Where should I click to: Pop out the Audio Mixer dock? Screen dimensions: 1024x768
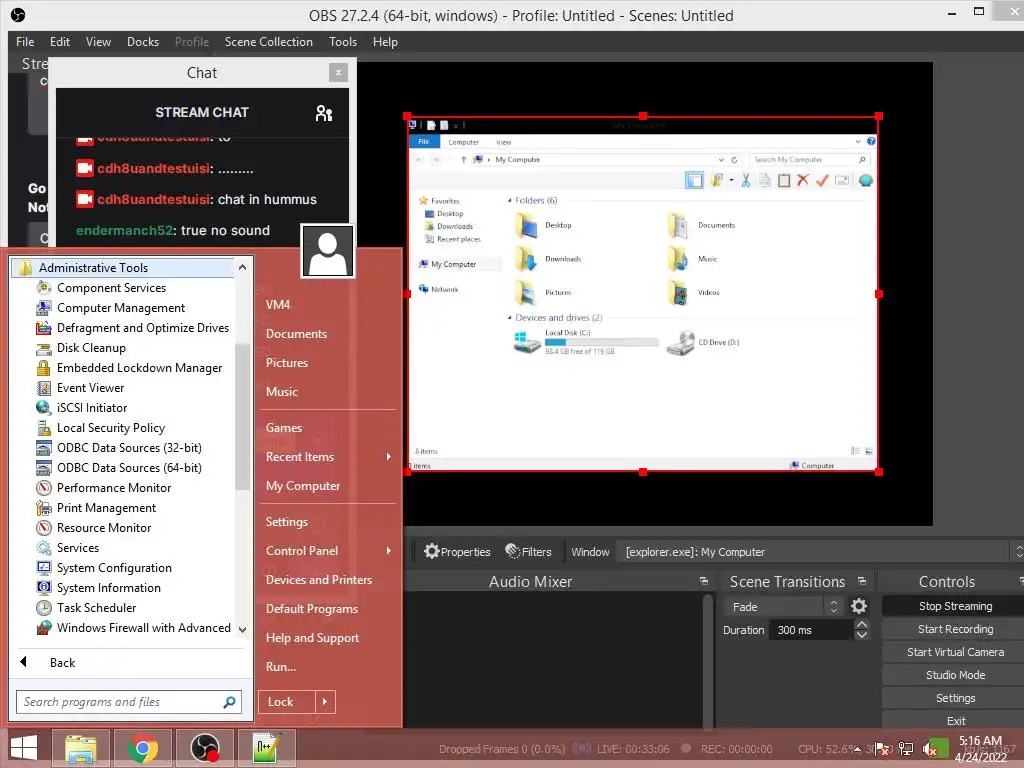(x=703, y=581)
